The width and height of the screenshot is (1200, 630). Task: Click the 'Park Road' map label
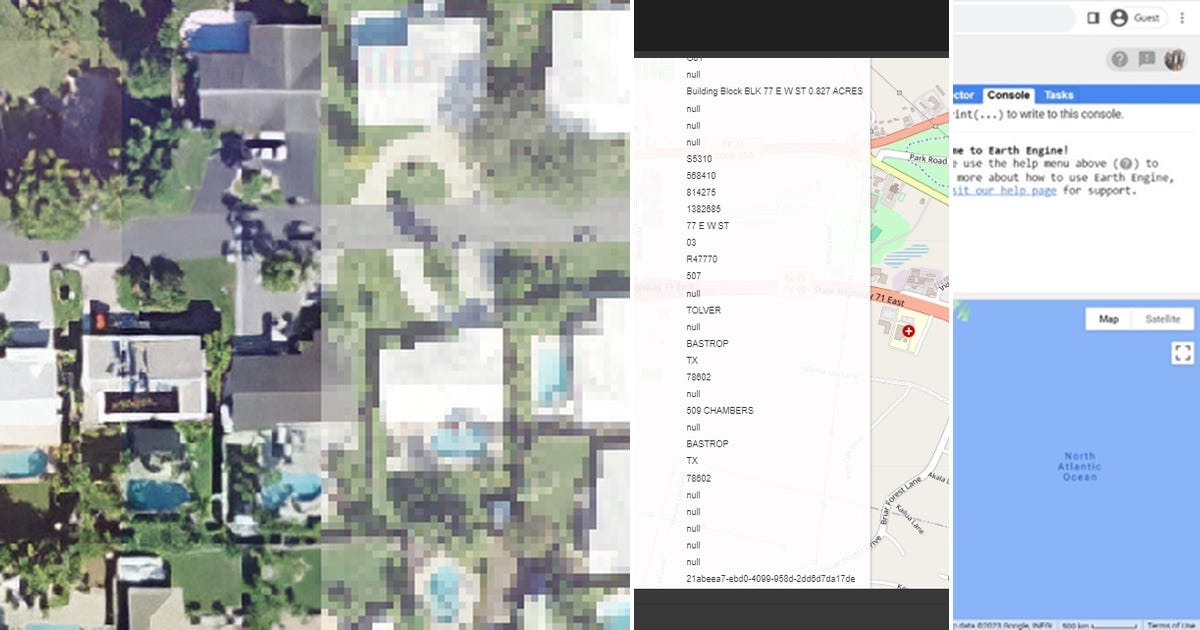coord(928,159)
